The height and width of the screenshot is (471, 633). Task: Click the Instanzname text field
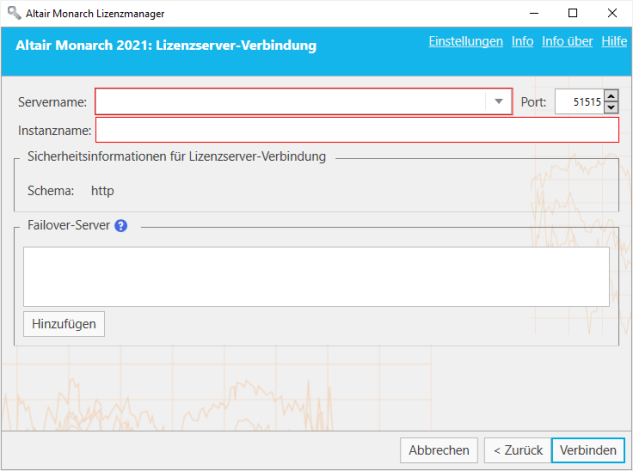pos(357,130)
